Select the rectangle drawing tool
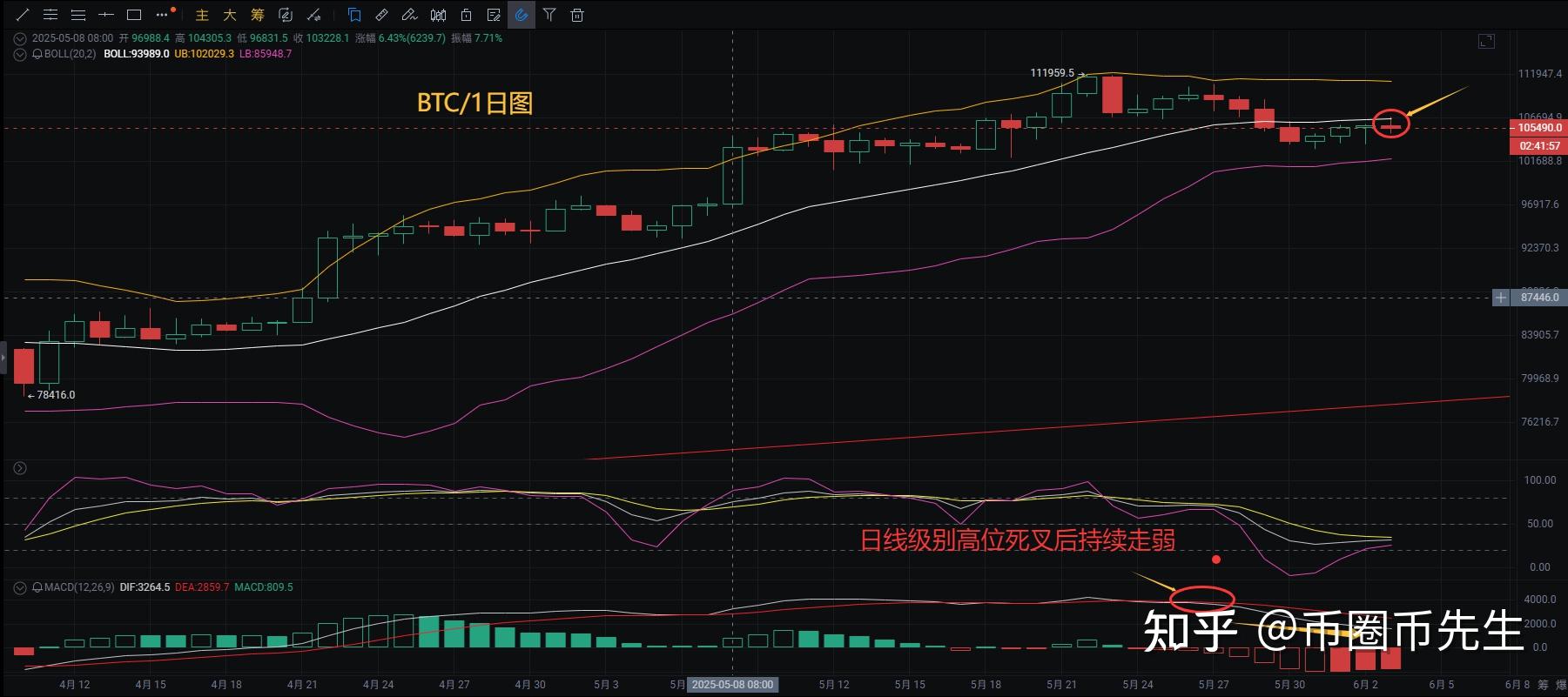The height and width of the screenshot is (697, 1568). pos(134,15)
